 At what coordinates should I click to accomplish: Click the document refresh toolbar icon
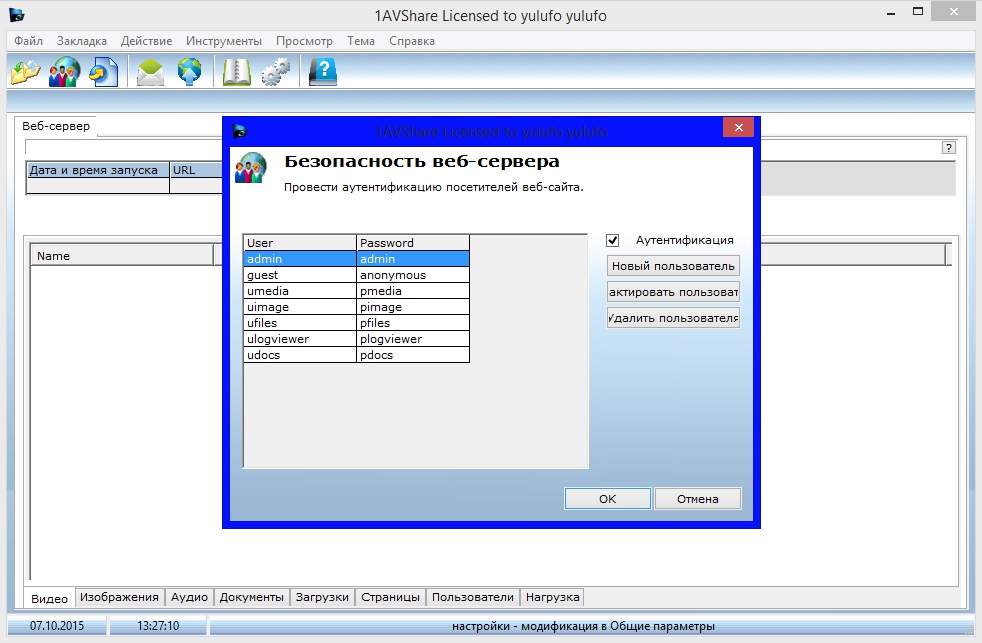[103, 71]
